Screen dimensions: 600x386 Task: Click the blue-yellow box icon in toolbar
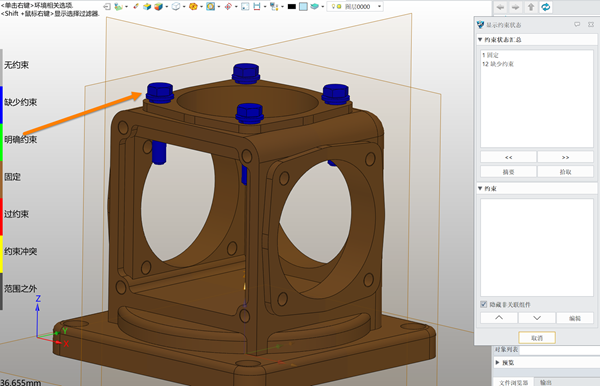point(147,7)
